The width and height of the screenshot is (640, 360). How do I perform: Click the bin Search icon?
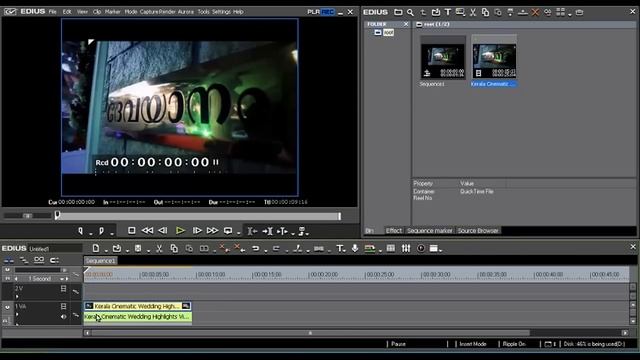(410, 12)
